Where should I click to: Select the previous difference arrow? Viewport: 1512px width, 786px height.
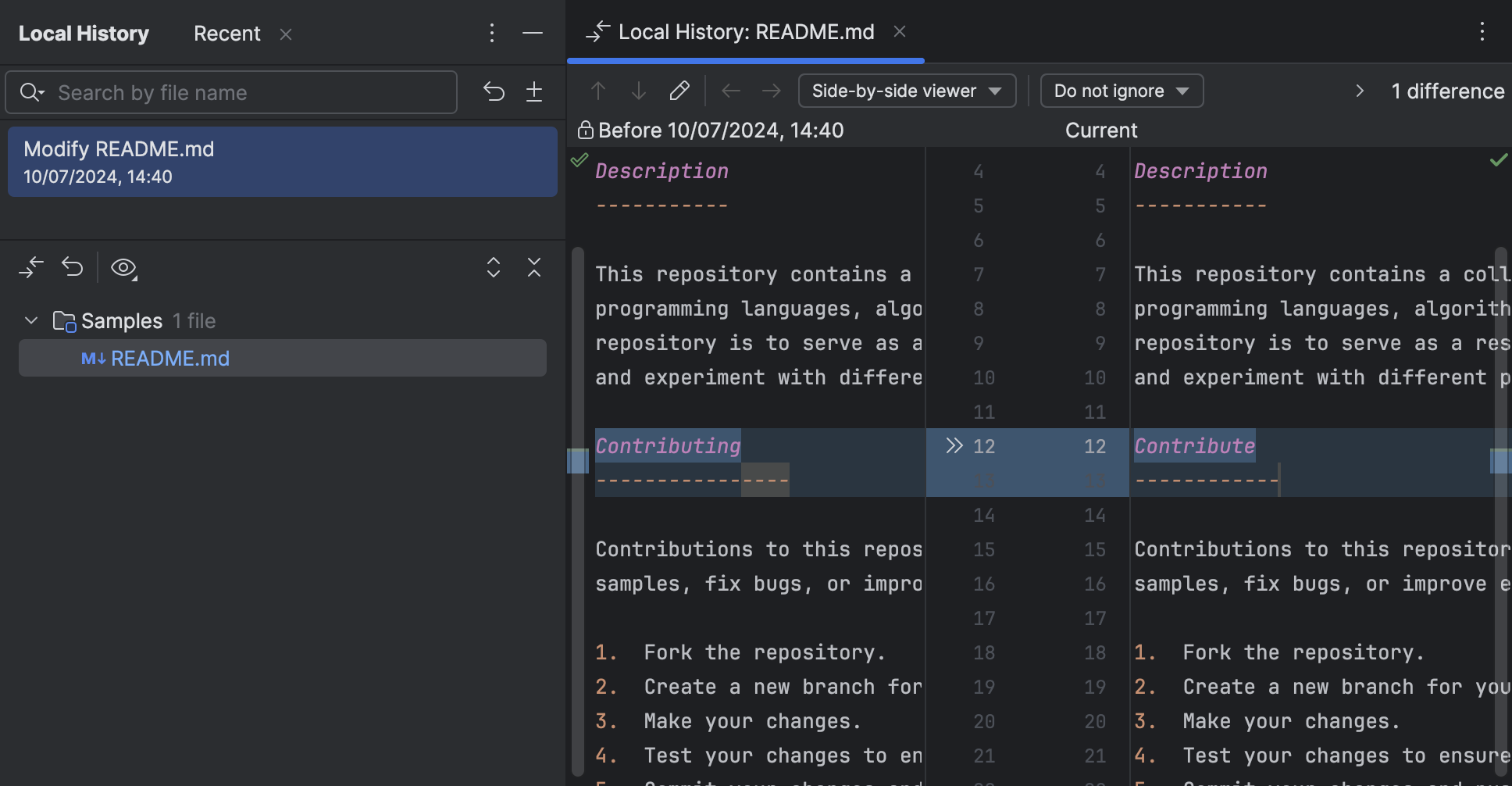point(598,91)
